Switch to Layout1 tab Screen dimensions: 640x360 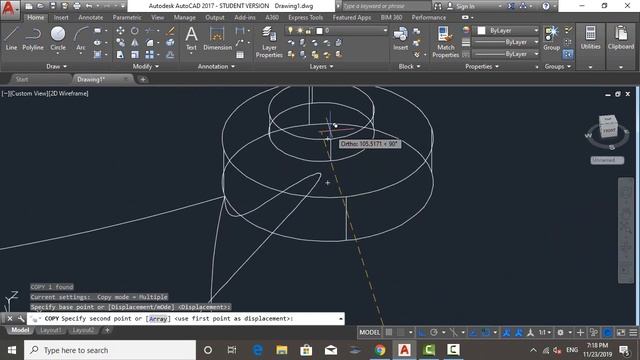click(51, 330)
